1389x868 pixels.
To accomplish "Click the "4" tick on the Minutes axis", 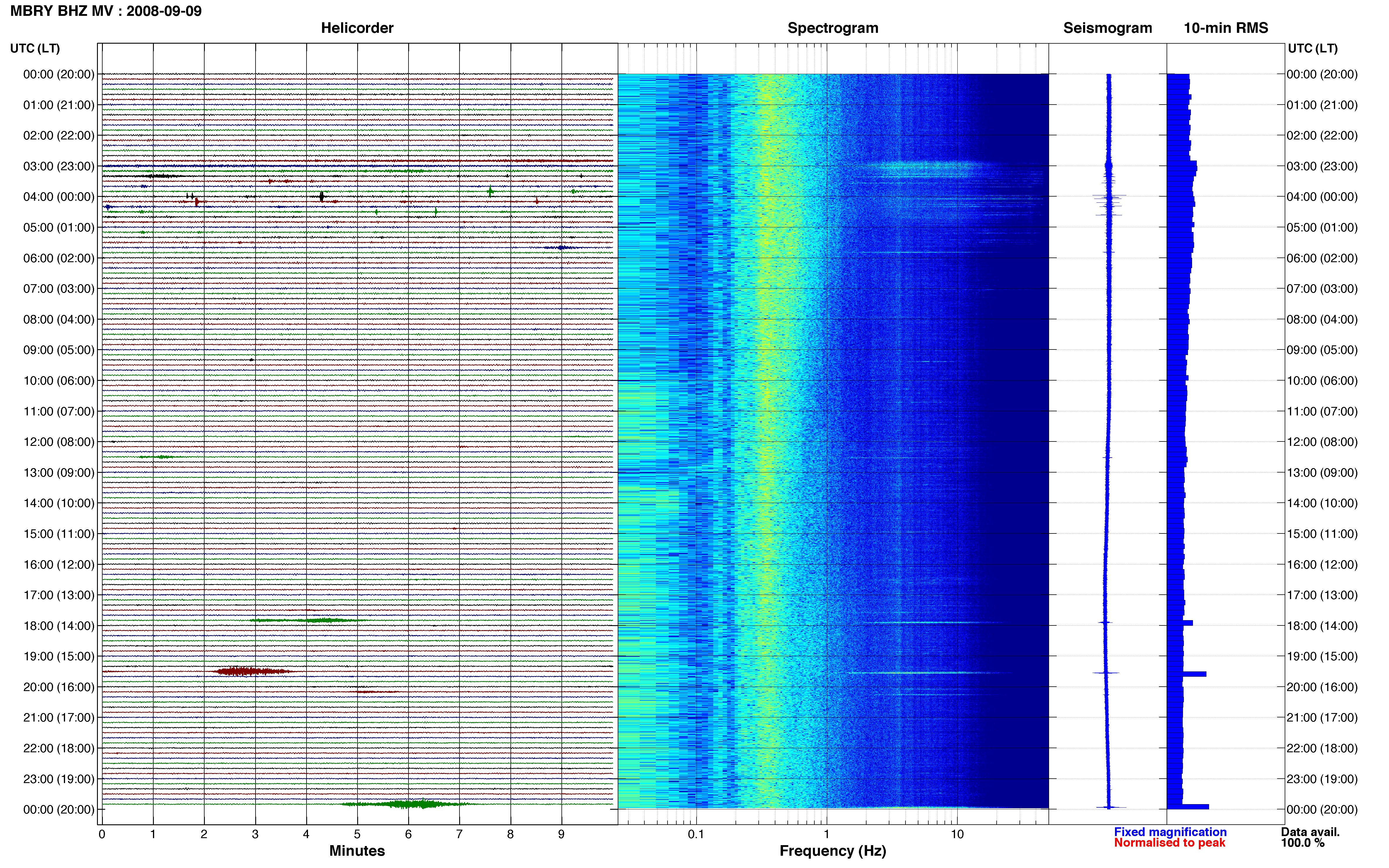I will click(306, 834).
